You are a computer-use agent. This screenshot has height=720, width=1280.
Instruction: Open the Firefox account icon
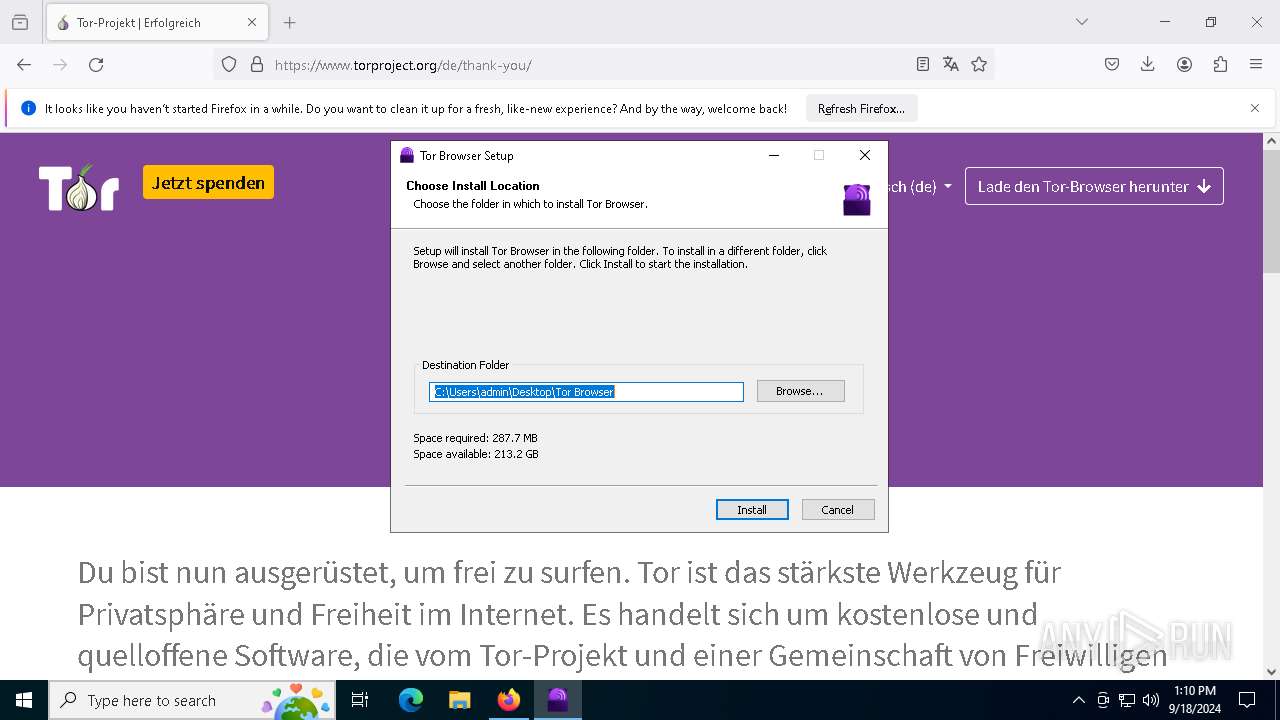pyautogui.click(x=1184, y=65)
